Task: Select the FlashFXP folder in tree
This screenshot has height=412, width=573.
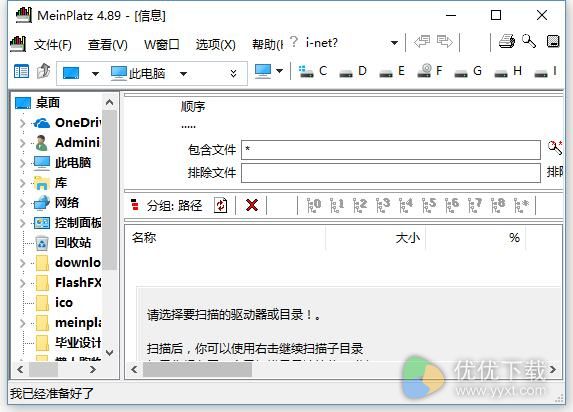Action: click(x=68, y=283)
